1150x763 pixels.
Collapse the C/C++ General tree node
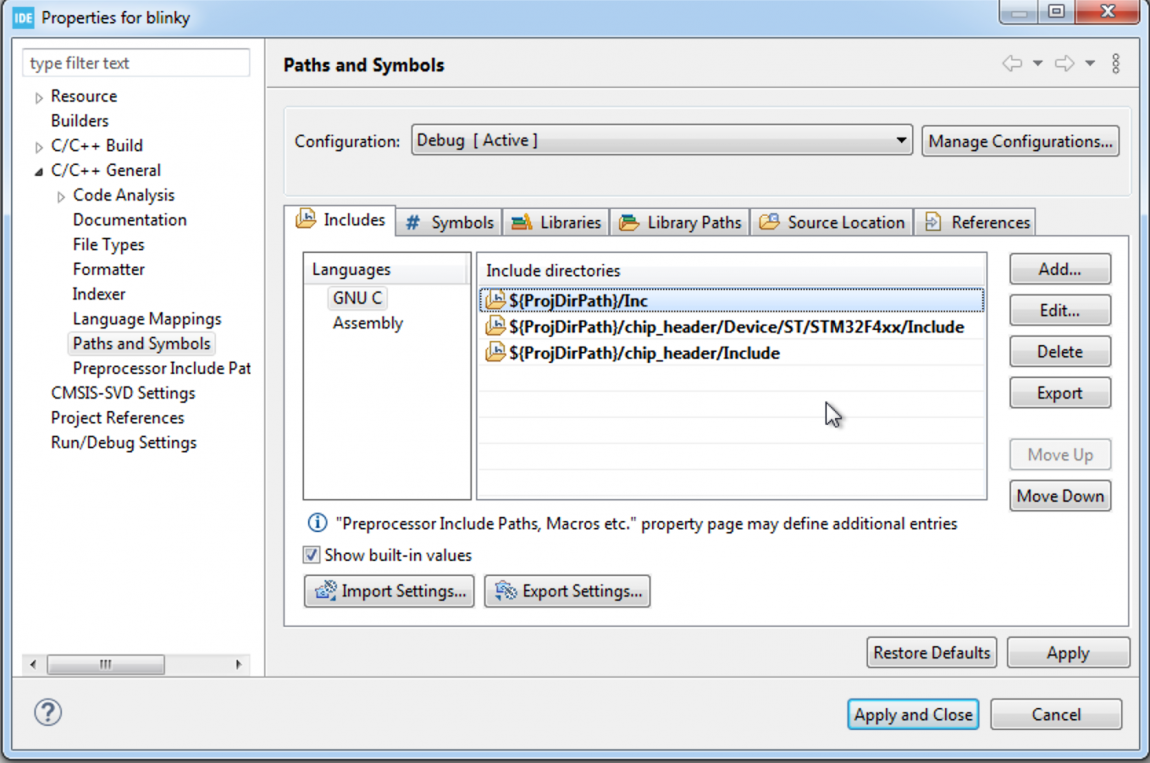pos(39,172)
